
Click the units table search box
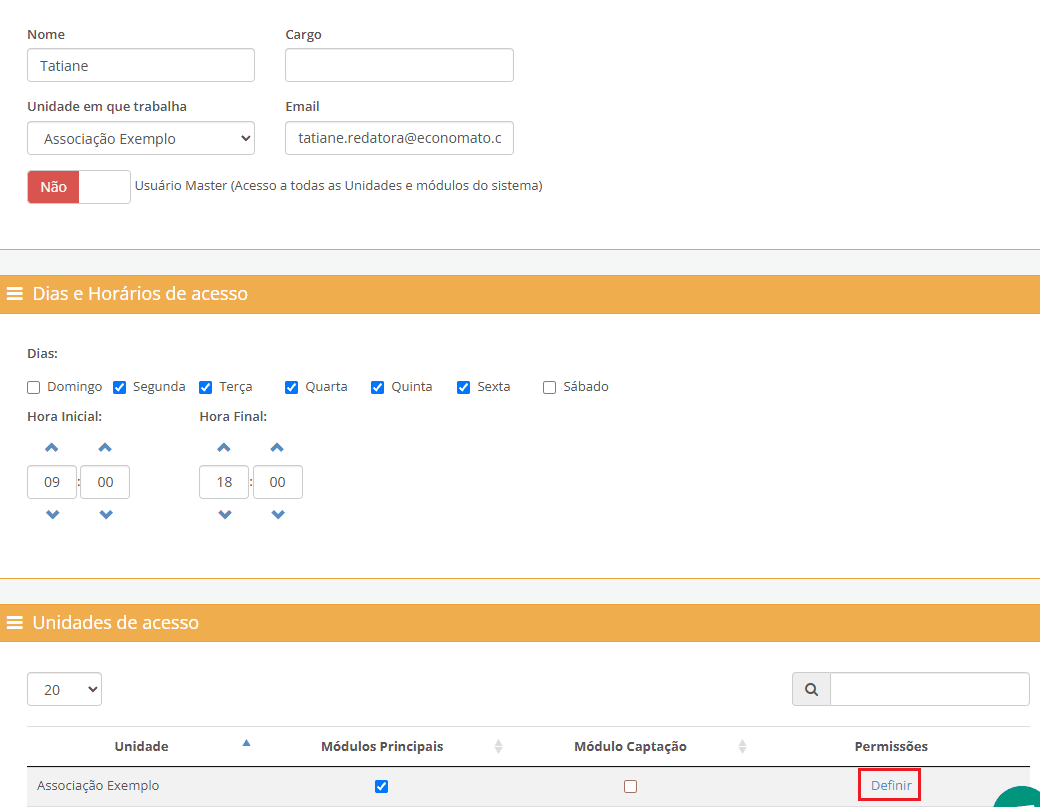point(930,690)
